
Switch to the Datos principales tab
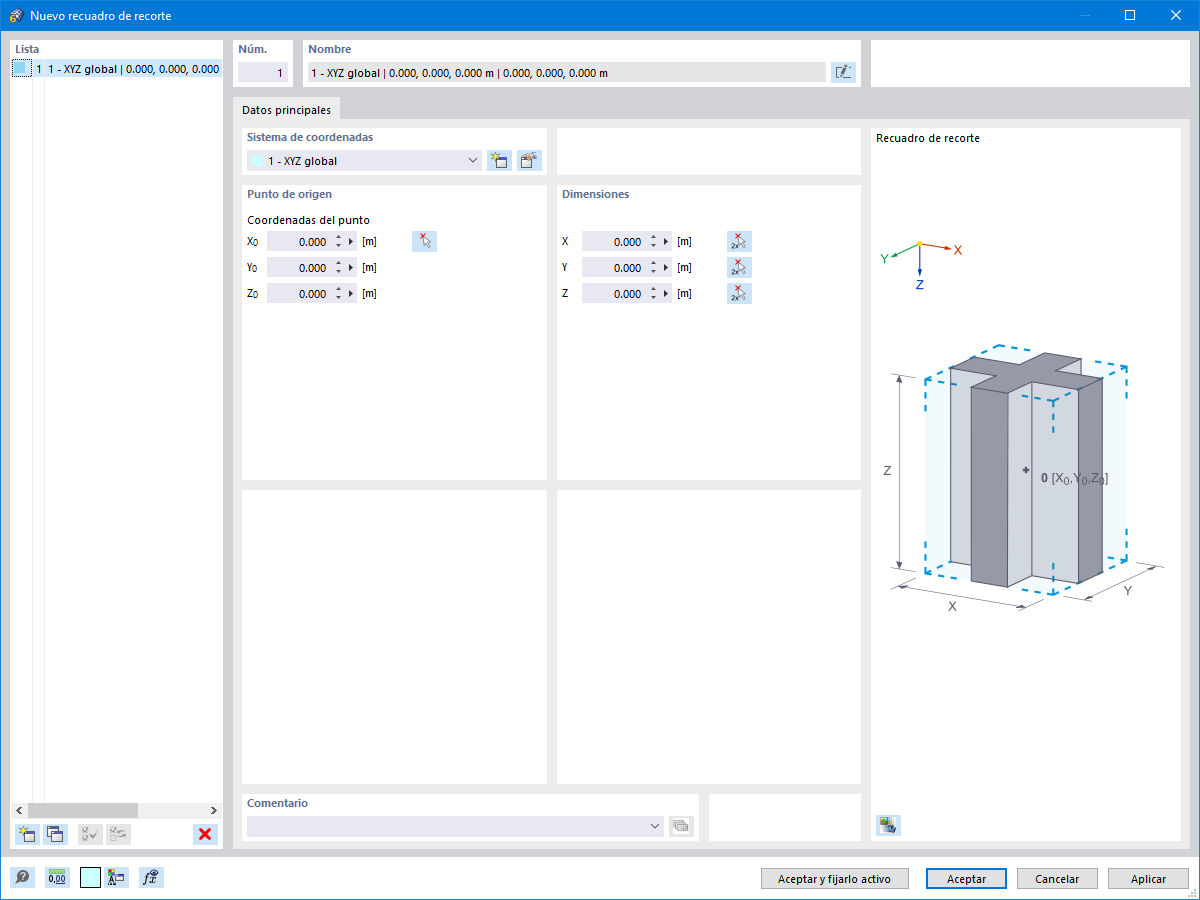286,110
